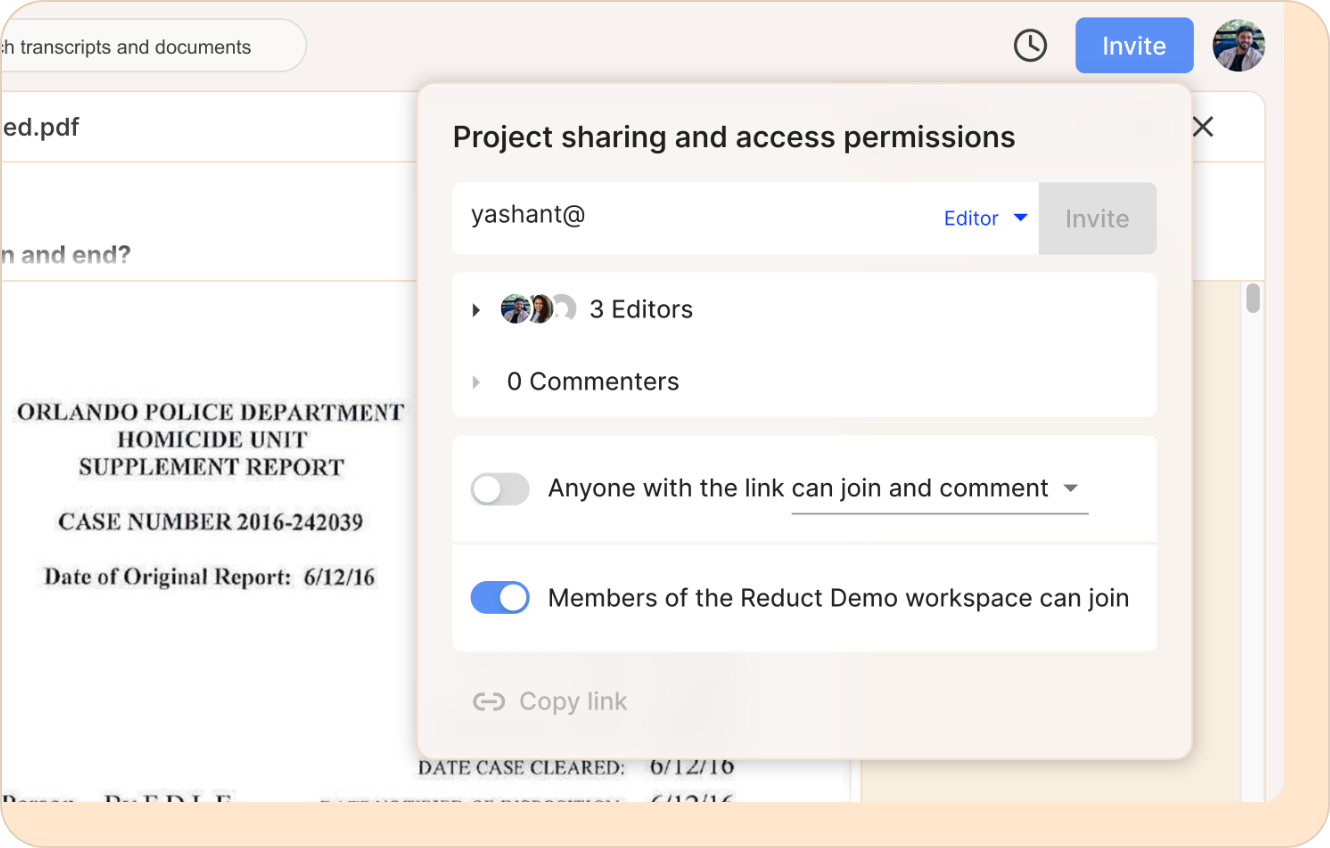The height and width of the screenshot is (848, 1330).
Task: Click the Project sharing and access permissions heading
Action: pyautogui.click(x=734, y=137)
